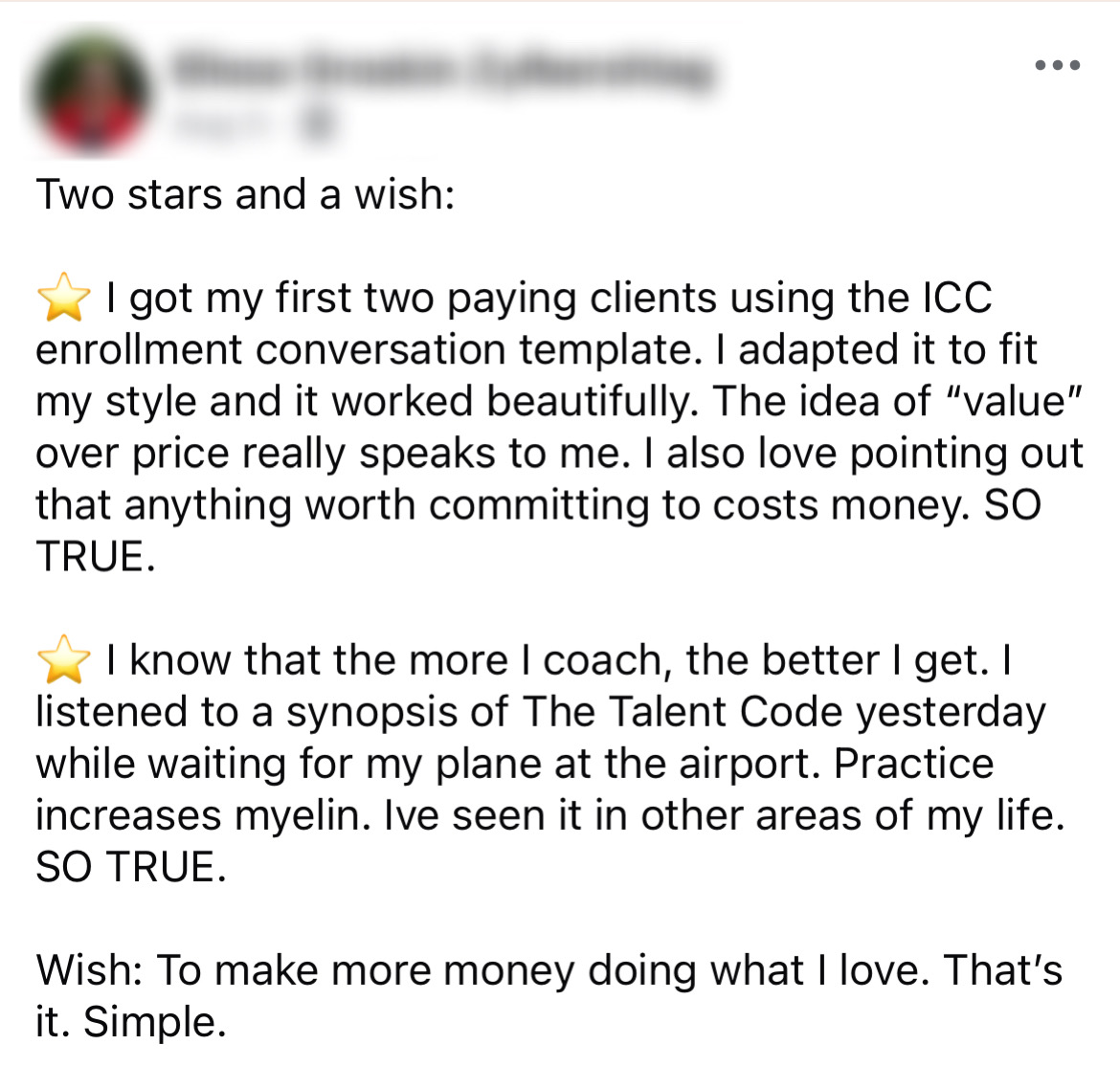Open the post's three-dot options menu
1120x1067 pixels.
1058,66
